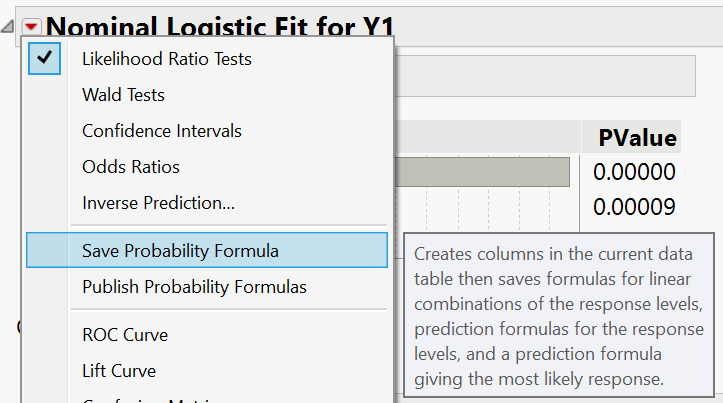Image resolution: width=723 pixels, height=403 pixels.
Task: Select Wald Tests from the menu
Action: point(123,95)
